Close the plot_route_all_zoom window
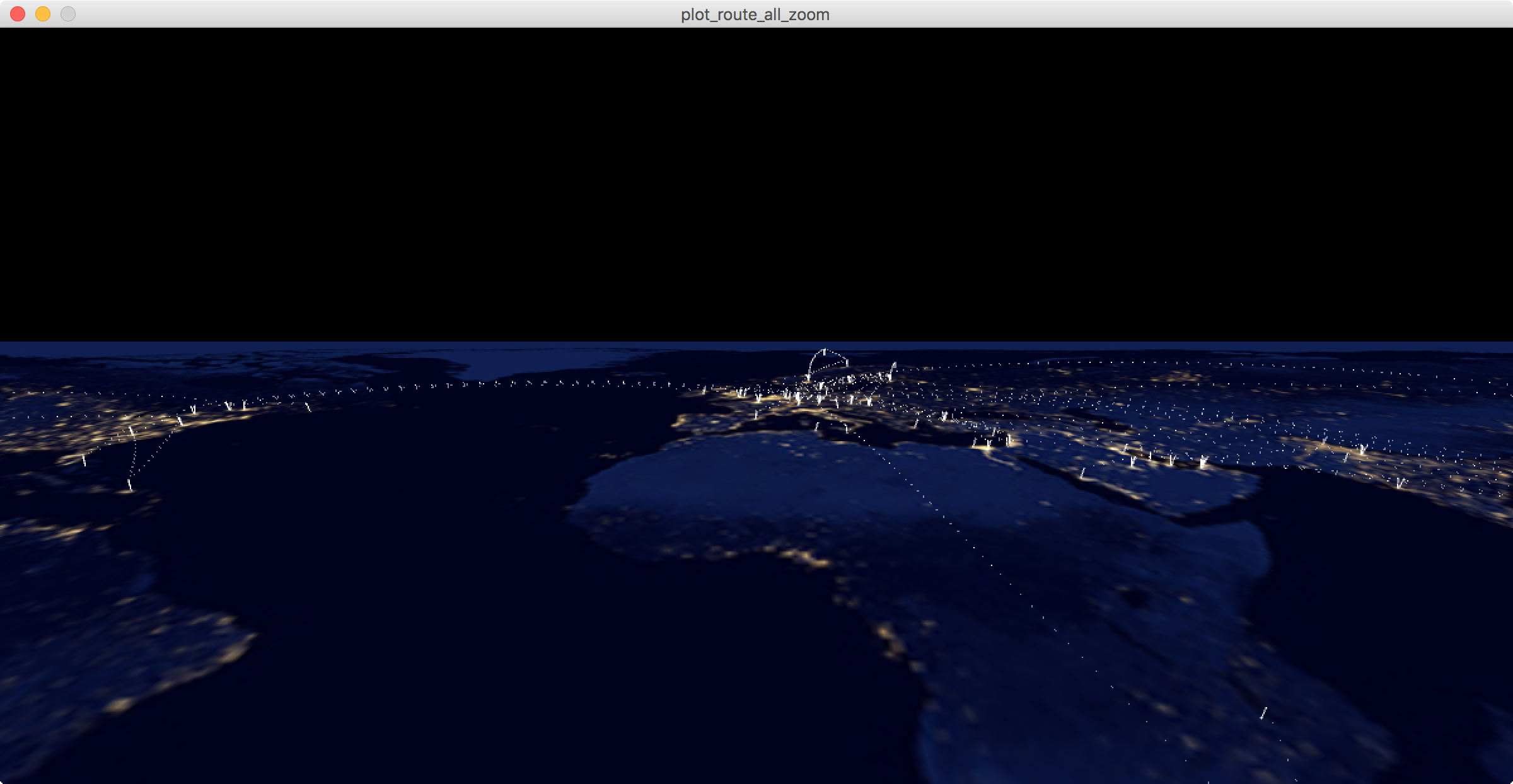The image size is (1513, 784). 18,14
